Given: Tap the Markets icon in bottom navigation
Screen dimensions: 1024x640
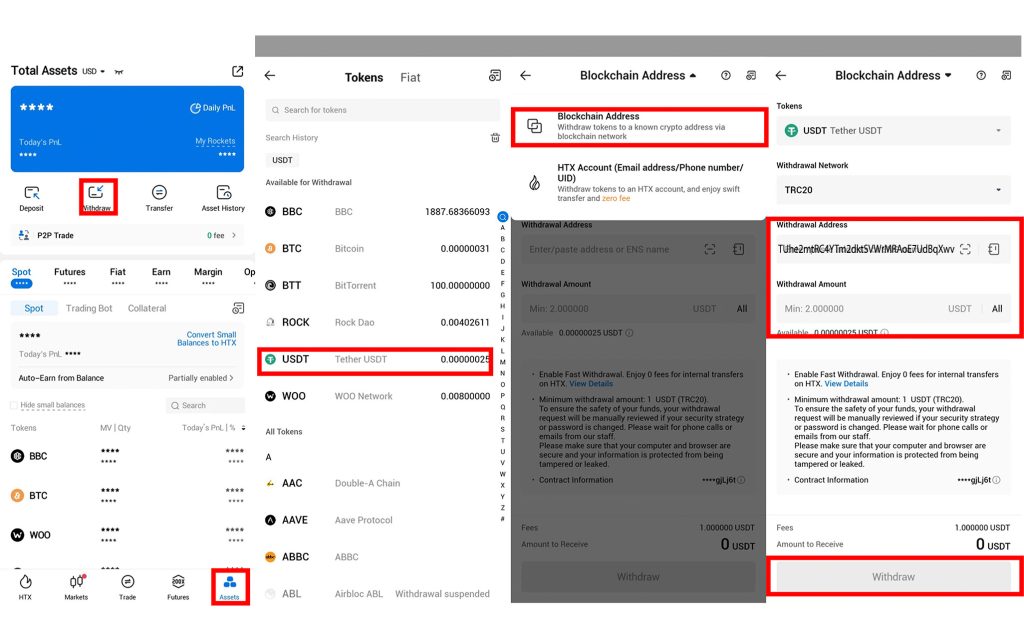Looking at the screenshot, I should coord(76,586).
